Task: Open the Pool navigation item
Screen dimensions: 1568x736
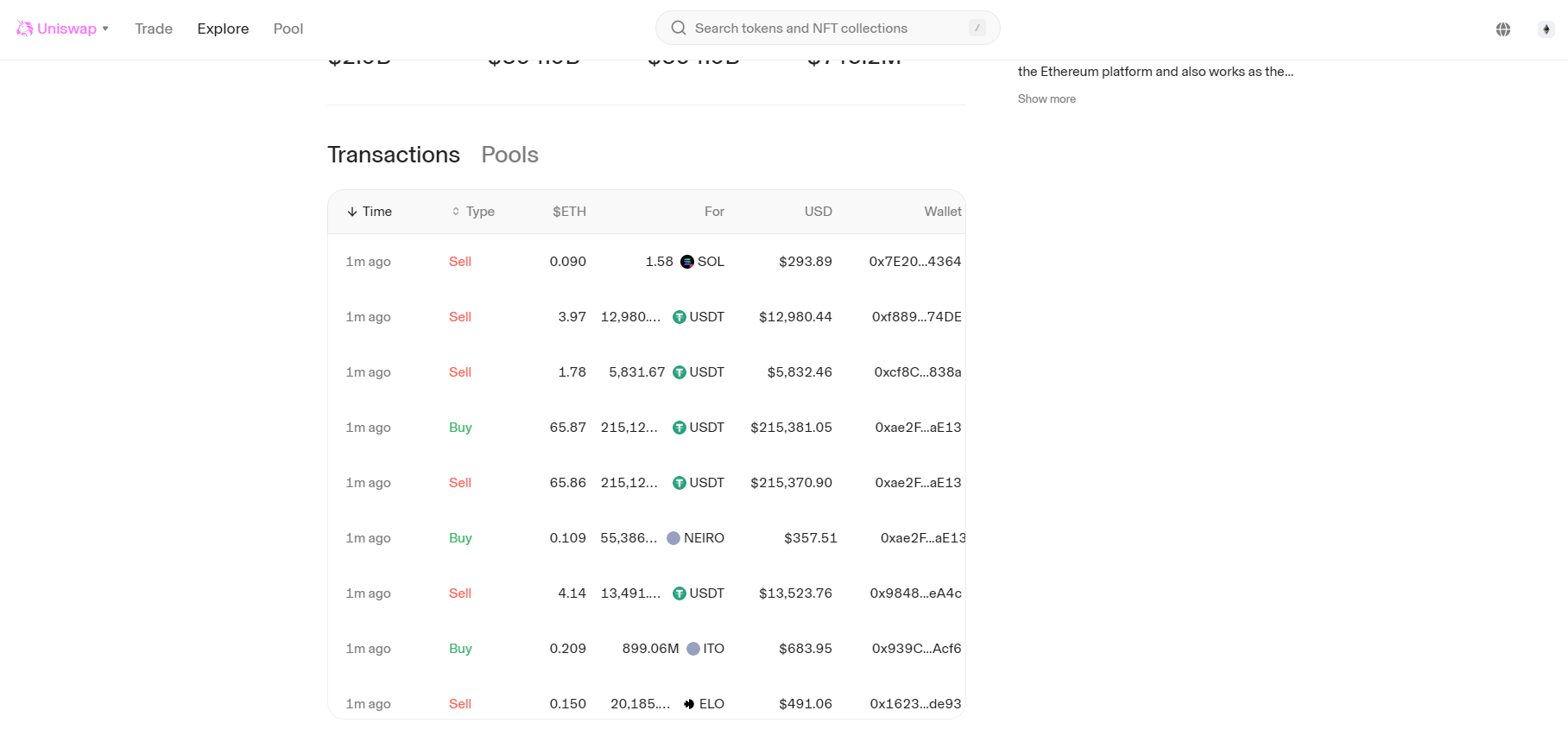Action: point(288,29)
